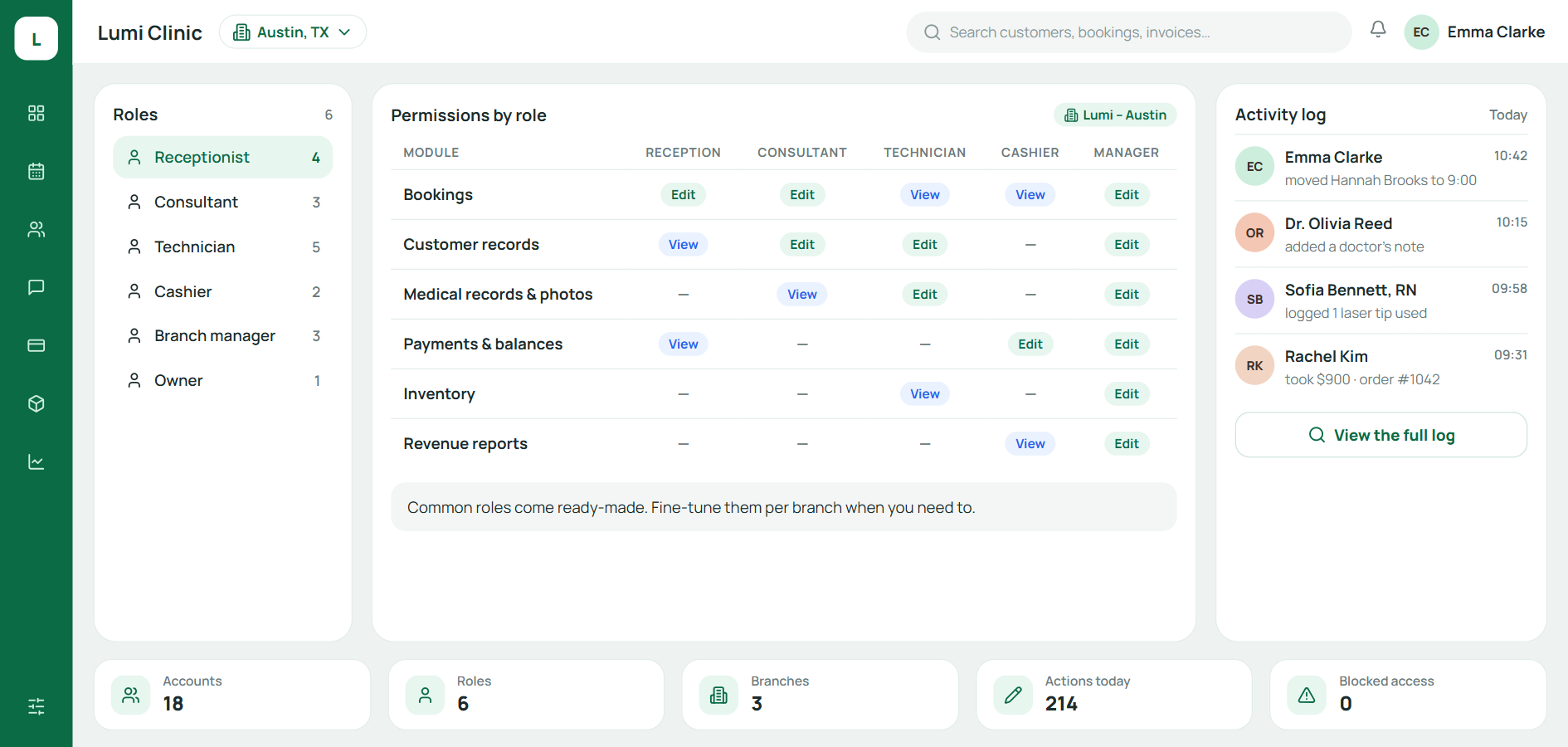This screenshot has height=747, width=1568.
Task: Expand the Austin, TX branch dropdown chevron
Action: coord(344,32)
